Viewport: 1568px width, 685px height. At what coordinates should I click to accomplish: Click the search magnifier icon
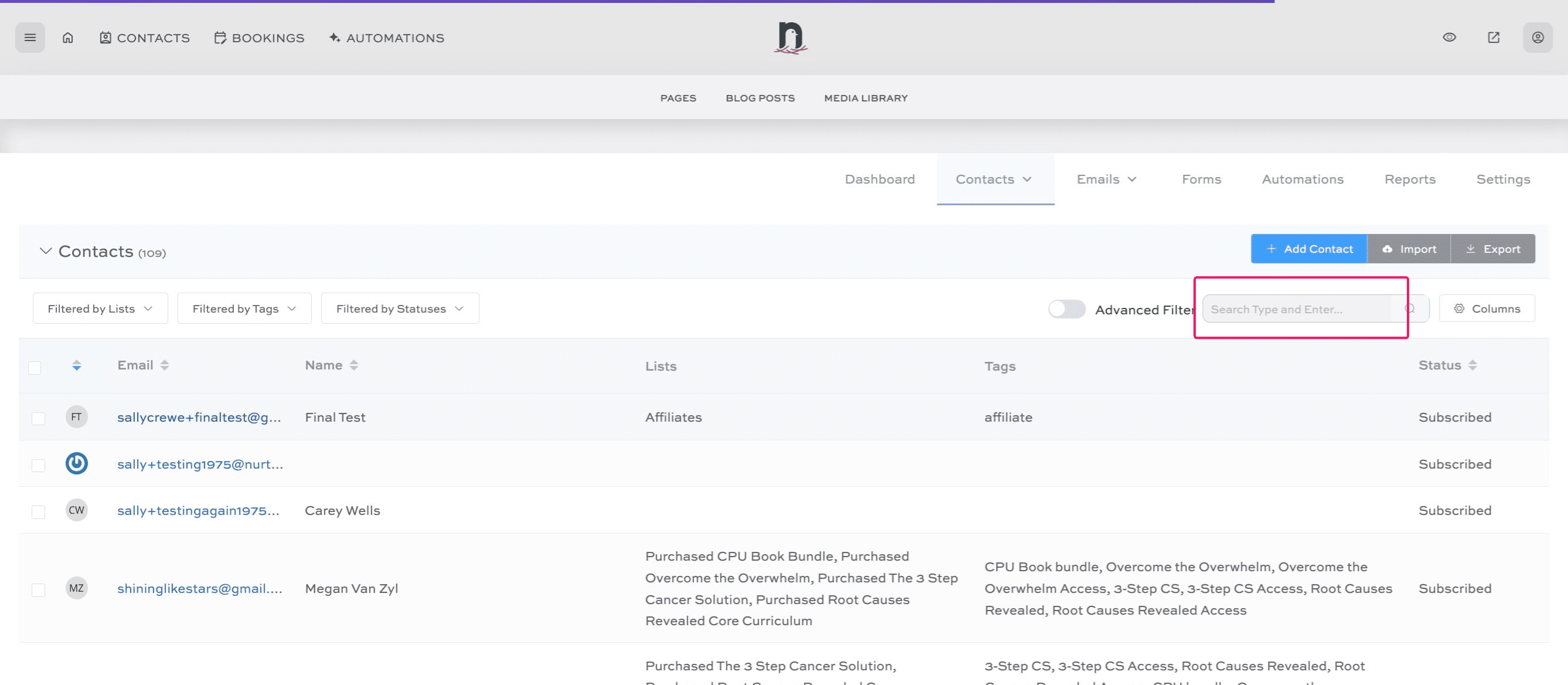1409,308
